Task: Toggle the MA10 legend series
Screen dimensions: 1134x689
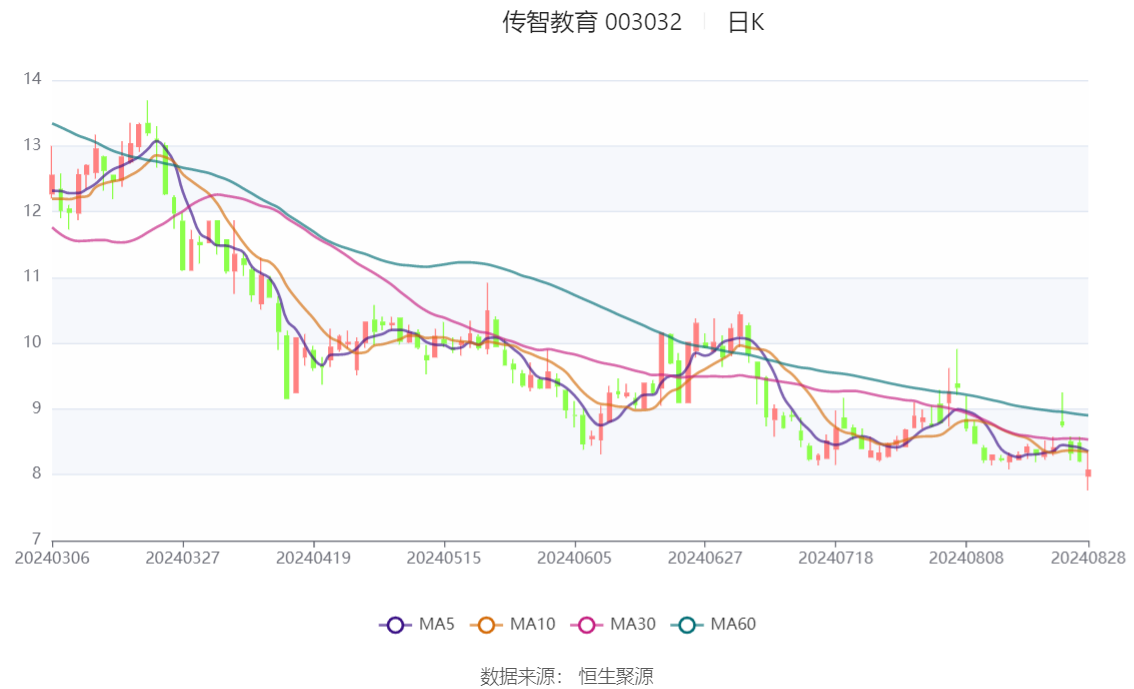Action: pos(513,624)
